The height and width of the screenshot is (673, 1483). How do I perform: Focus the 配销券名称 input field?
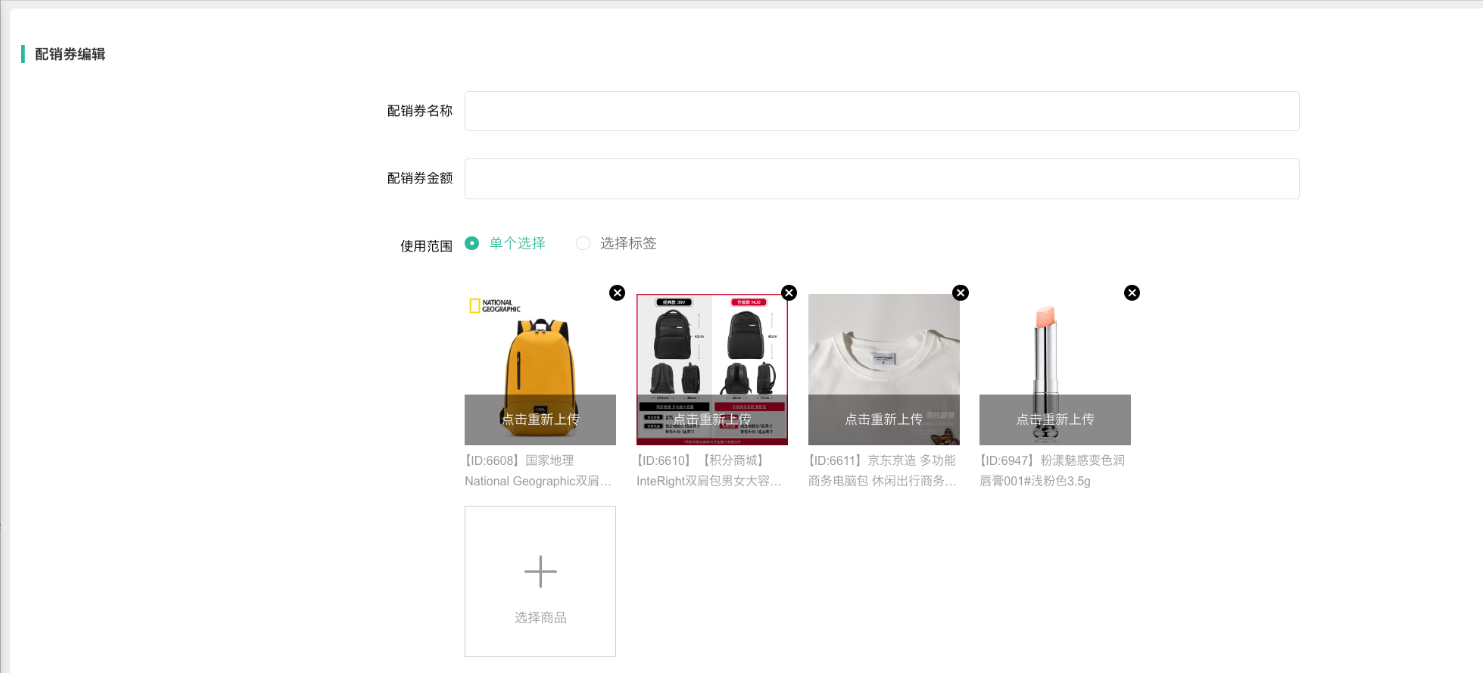[881, 111]
